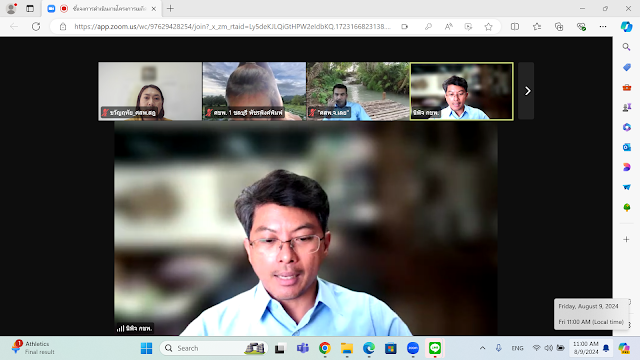640x360 pixels.
Task: Show hidden system tray icons
Action: (x=482, y=348)
